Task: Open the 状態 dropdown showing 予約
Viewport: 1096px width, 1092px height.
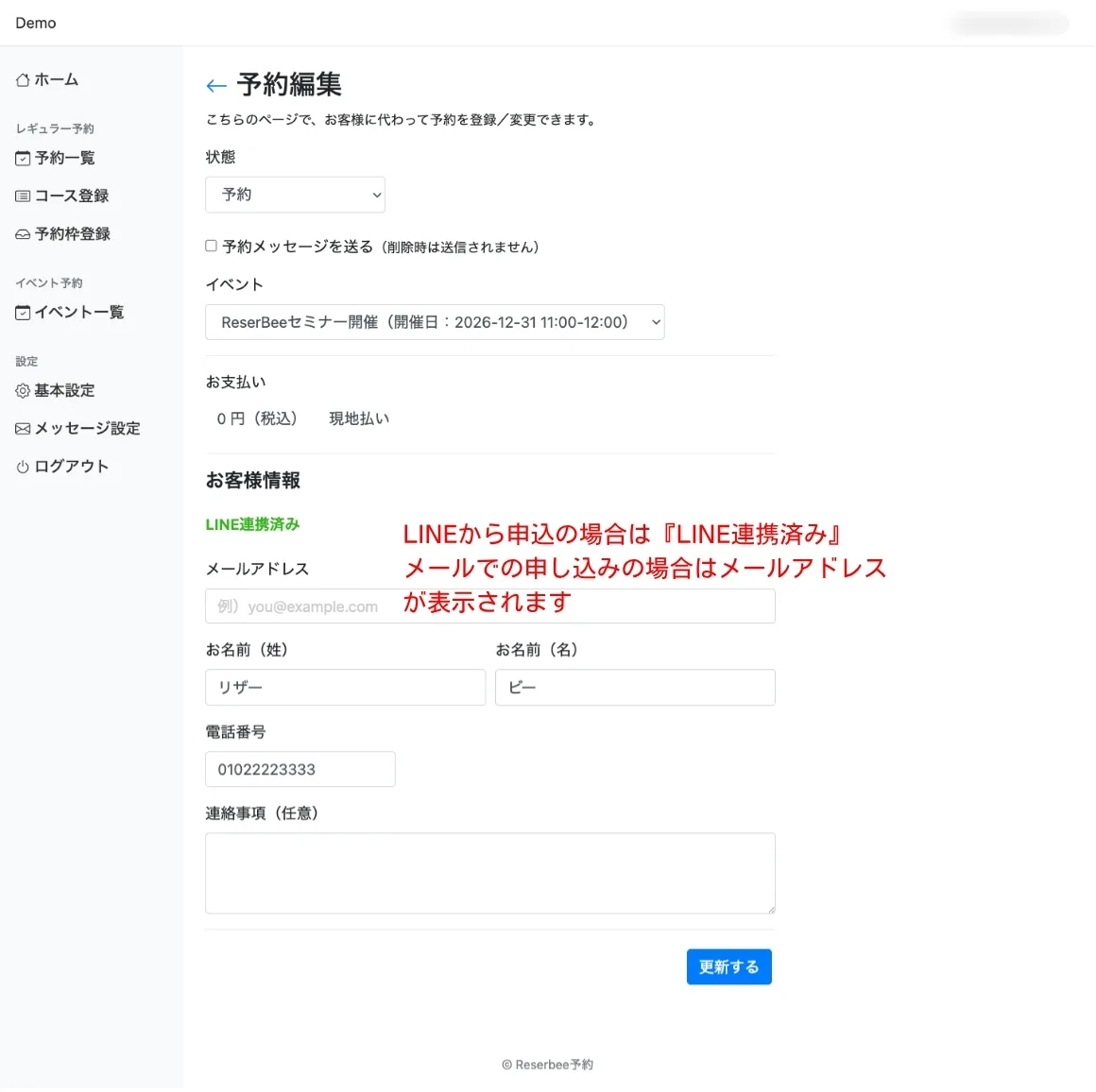Action: [295, 195]
